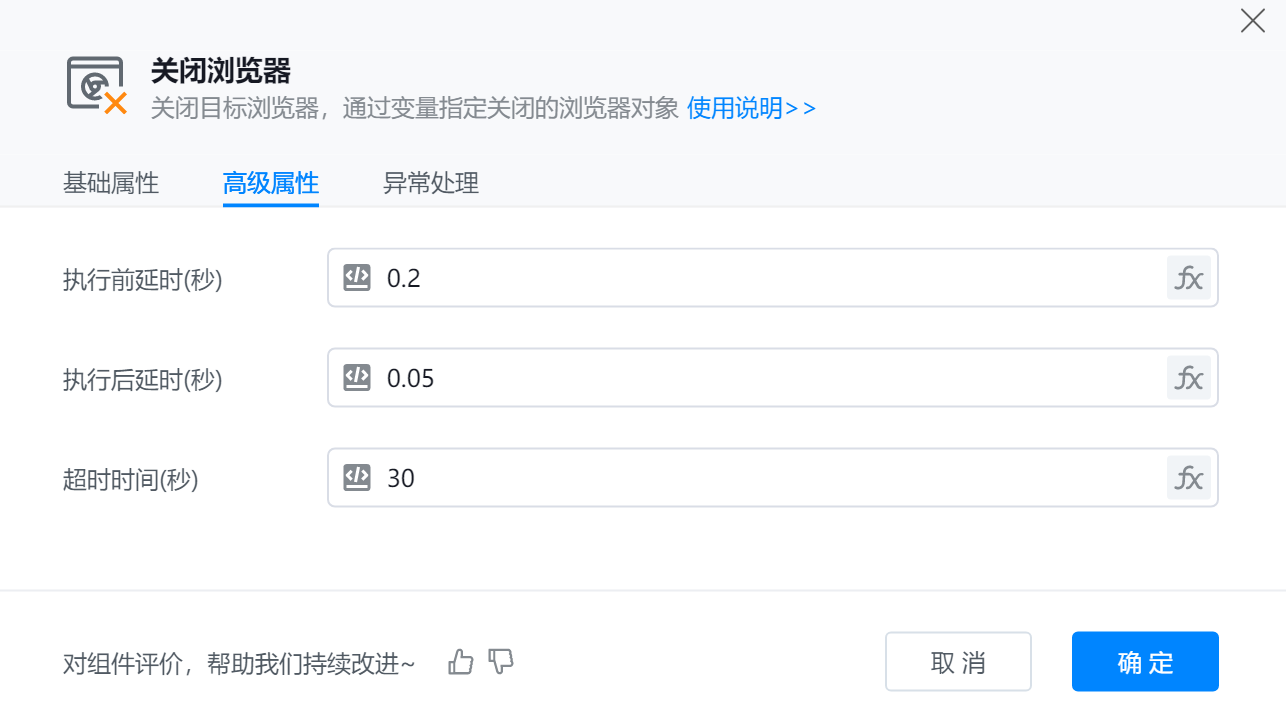Click the fx expression button for 执行前延时
1286x721 pixels.
point(1188,278)
